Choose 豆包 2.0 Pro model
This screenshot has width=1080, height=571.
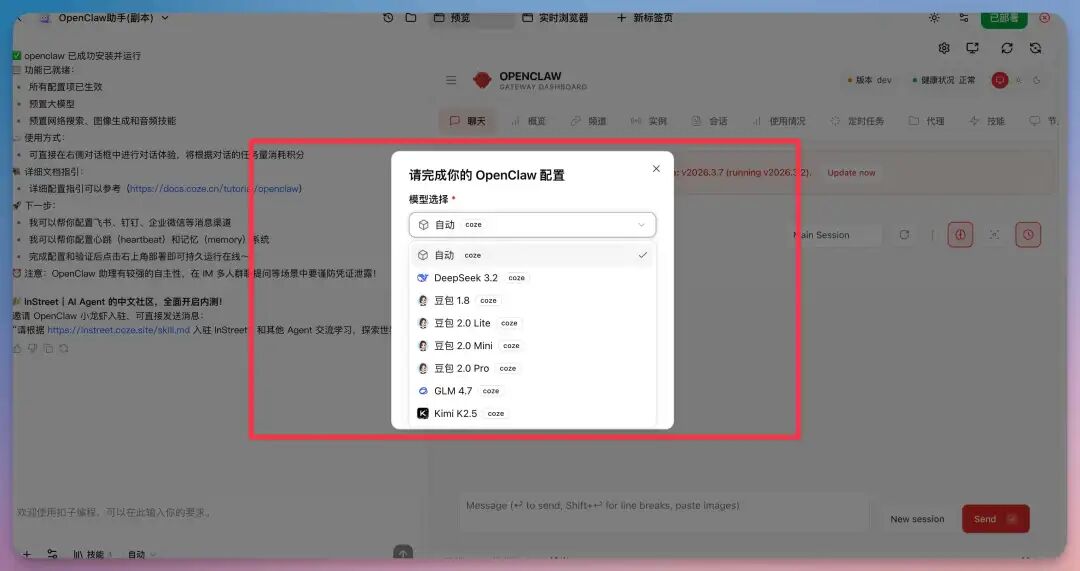(532, 368)
